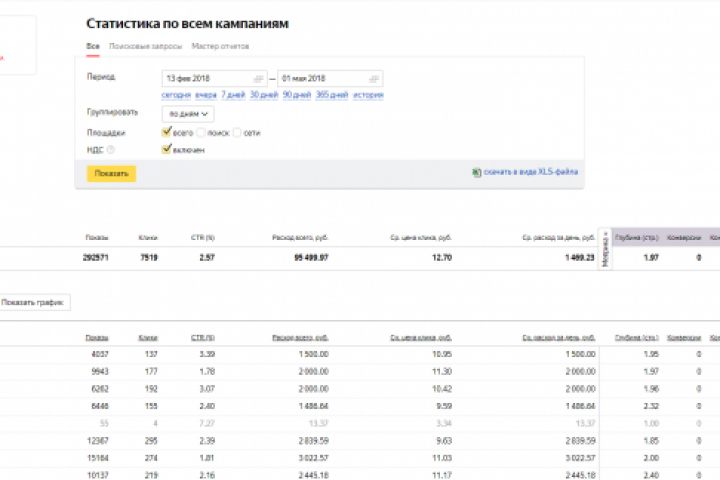Click the total spend value "95 499.97"
720x480 pixels.
(x=311, y=258)
